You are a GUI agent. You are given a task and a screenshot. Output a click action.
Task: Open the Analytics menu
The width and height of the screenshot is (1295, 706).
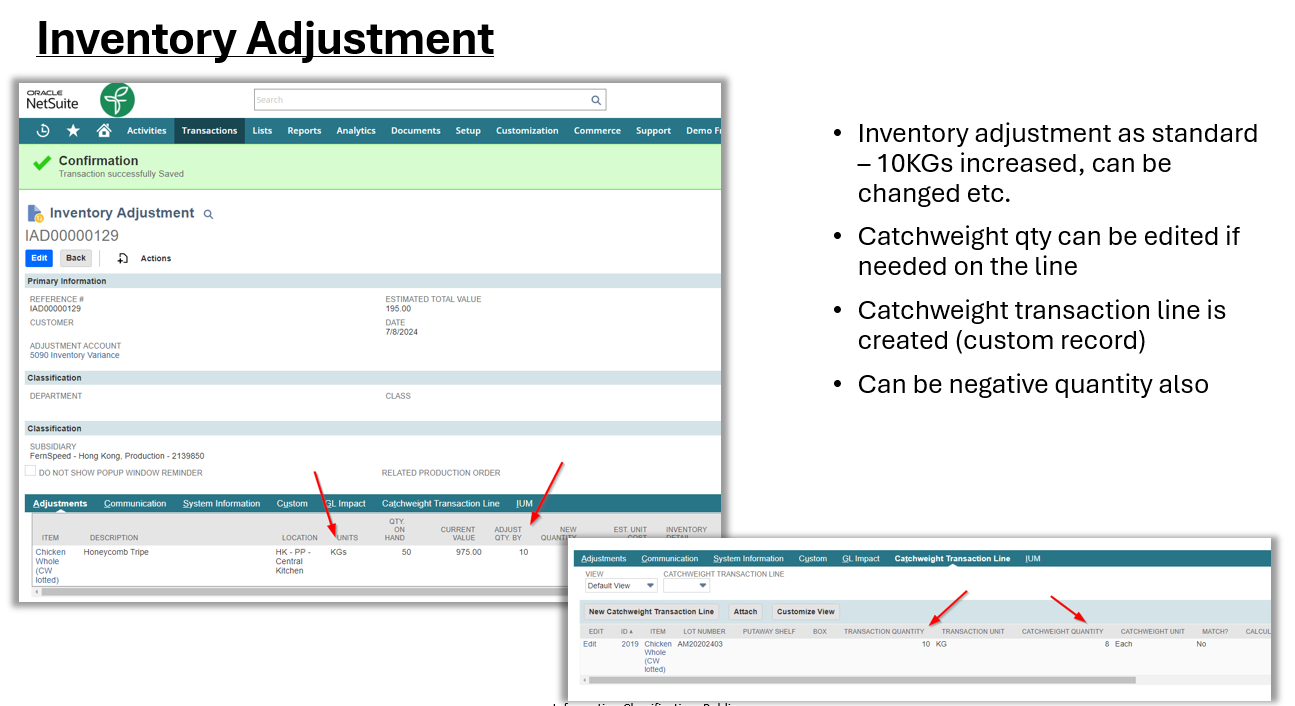click(x=356, y=131)
